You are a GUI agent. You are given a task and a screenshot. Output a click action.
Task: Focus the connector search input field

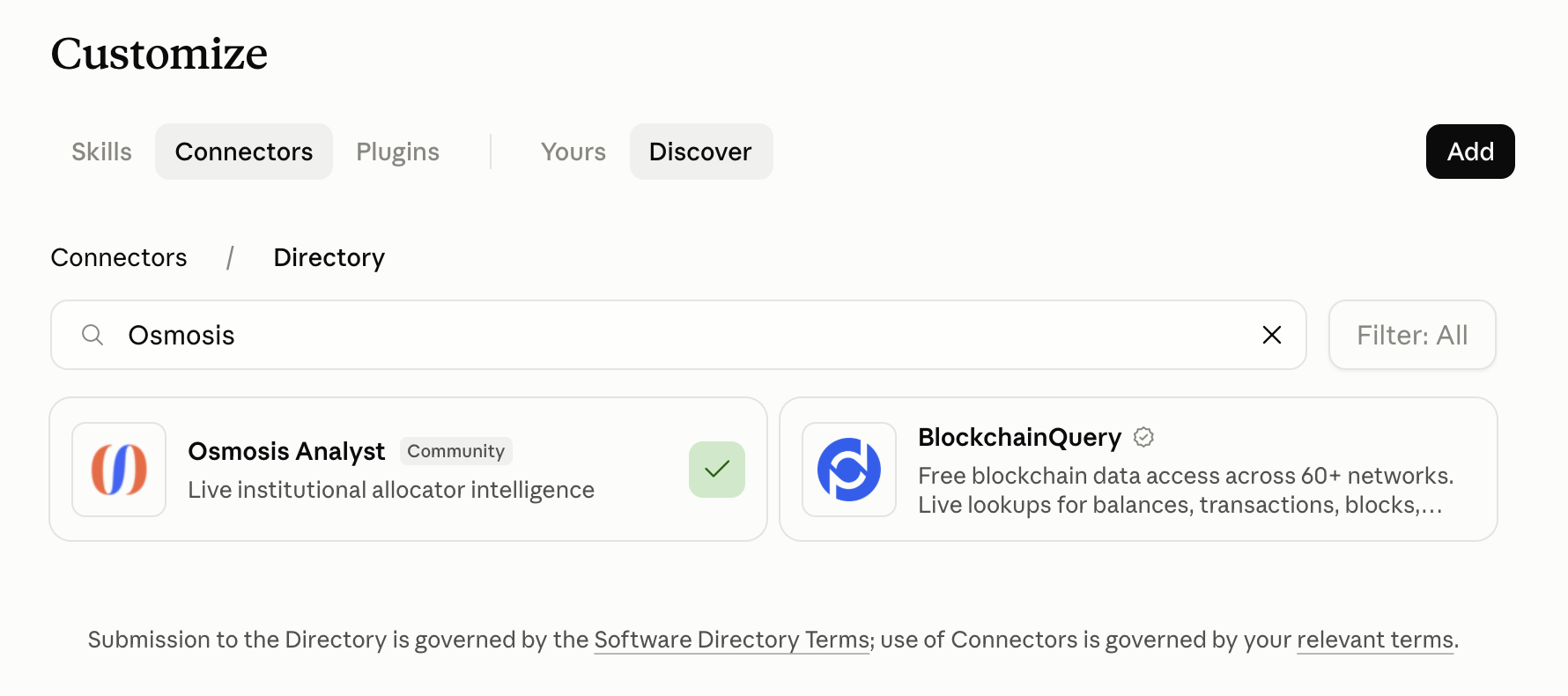[x=678, y=335]
